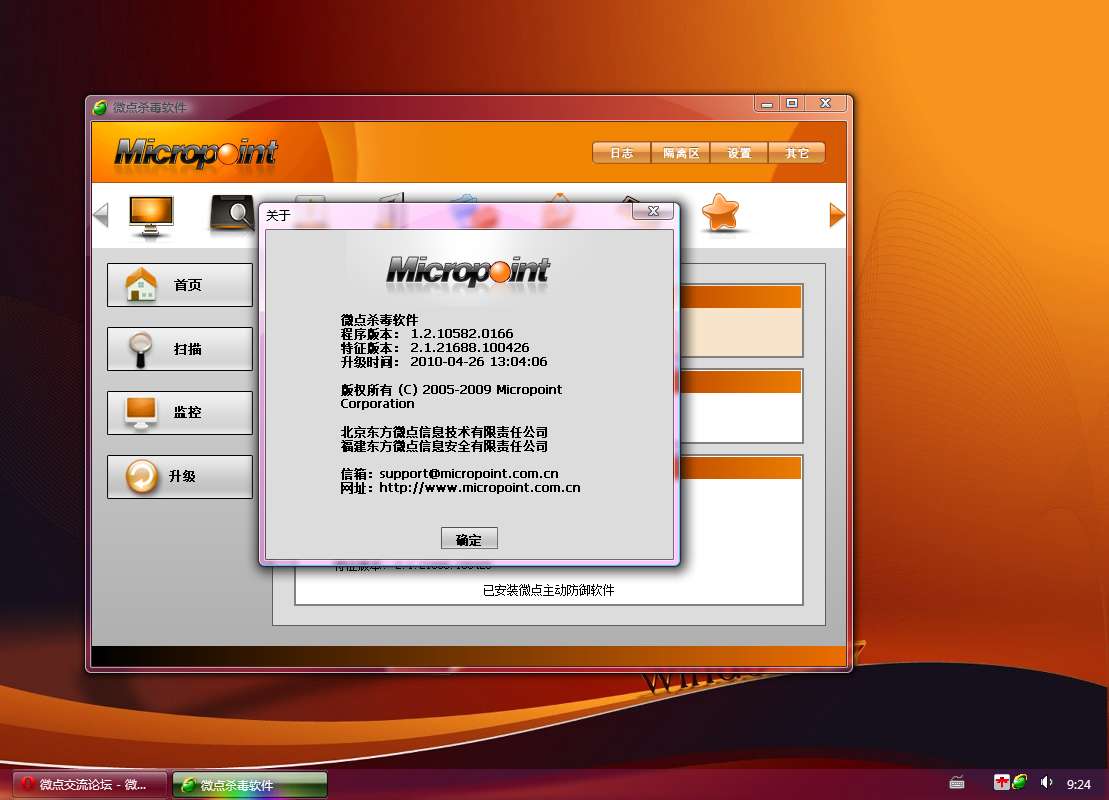Image resolution: width=1109 pixels, height=800 pixels.
Task: Switch to the 微点杀毒软件 taskbar item
Action: (250, 784)
